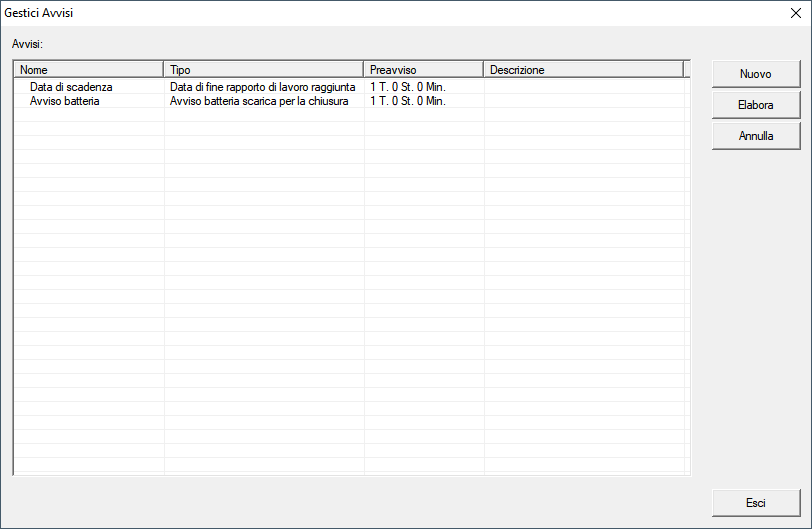The width and height of the screenshot is (812, 529).
Task: Click Preavviso value of Data di scadenza row
Action: pyautogui.click(x=407, y=87)
